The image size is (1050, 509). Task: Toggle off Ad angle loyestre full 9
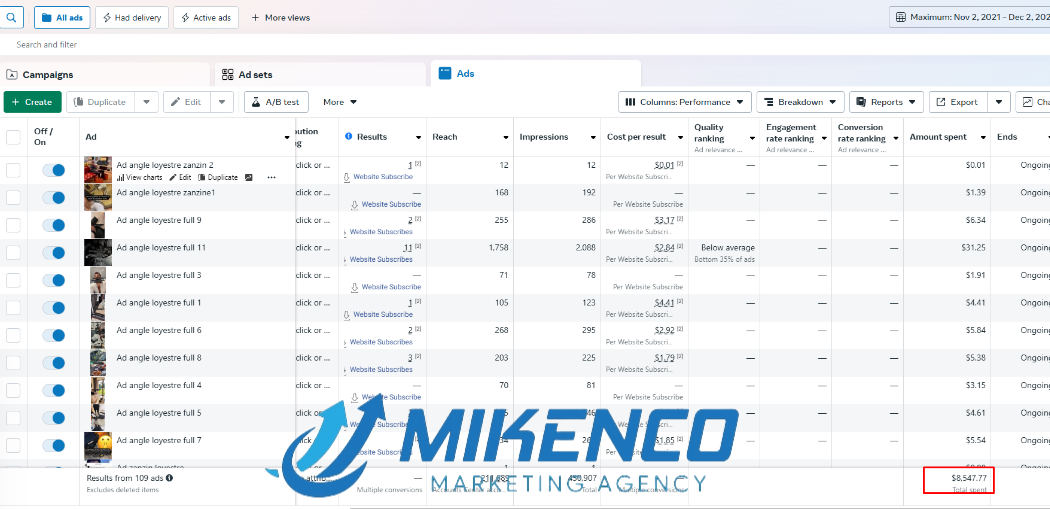pyautogui.click(x=54, y=225)
